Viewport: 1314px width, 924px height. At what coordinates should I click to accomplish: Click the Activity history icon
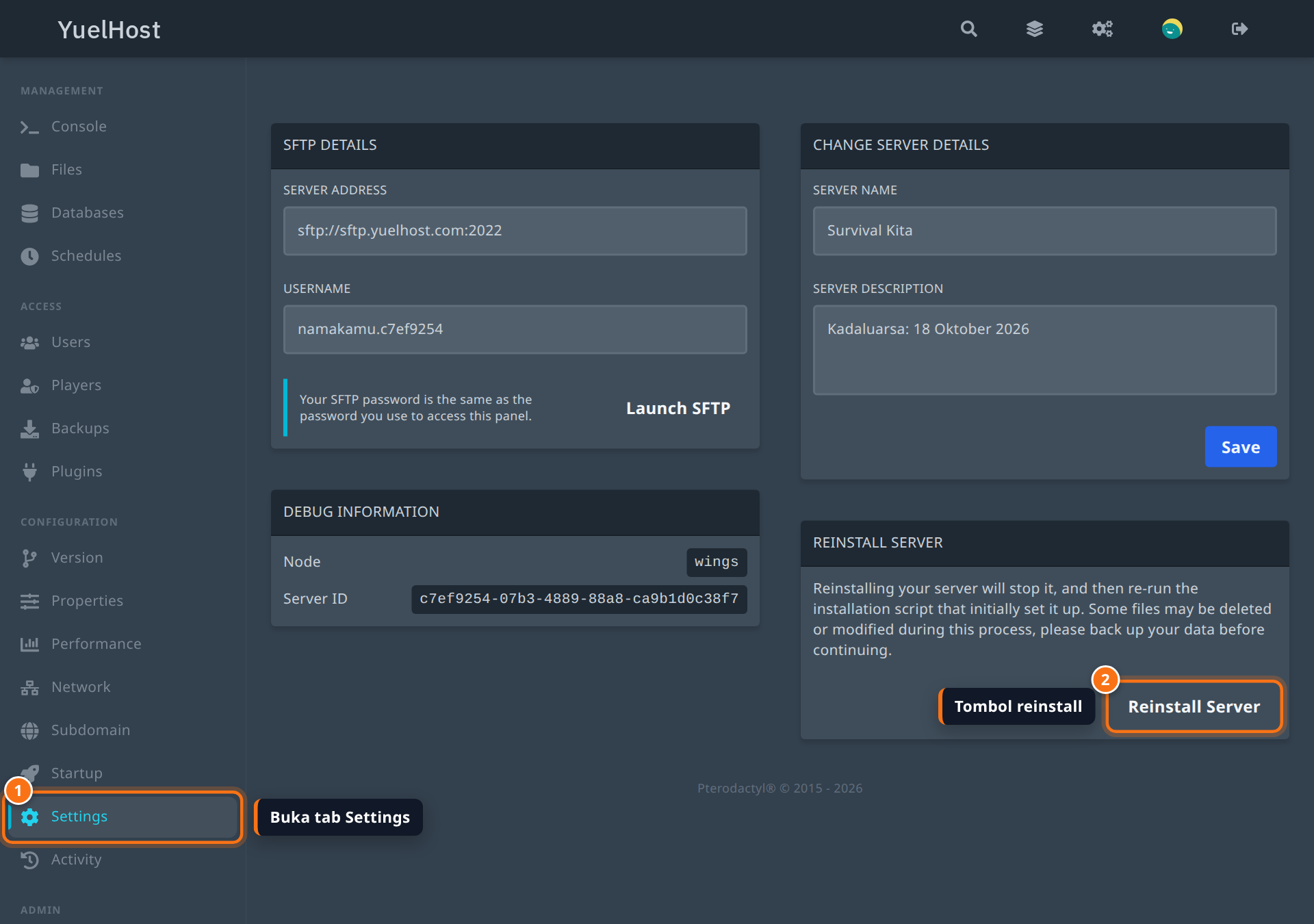click(x=29, y=860)
